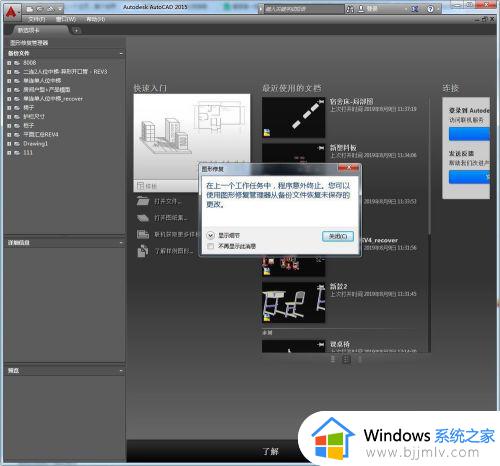
Task: Open the 文件(F) menu
Action: point(37,19)
